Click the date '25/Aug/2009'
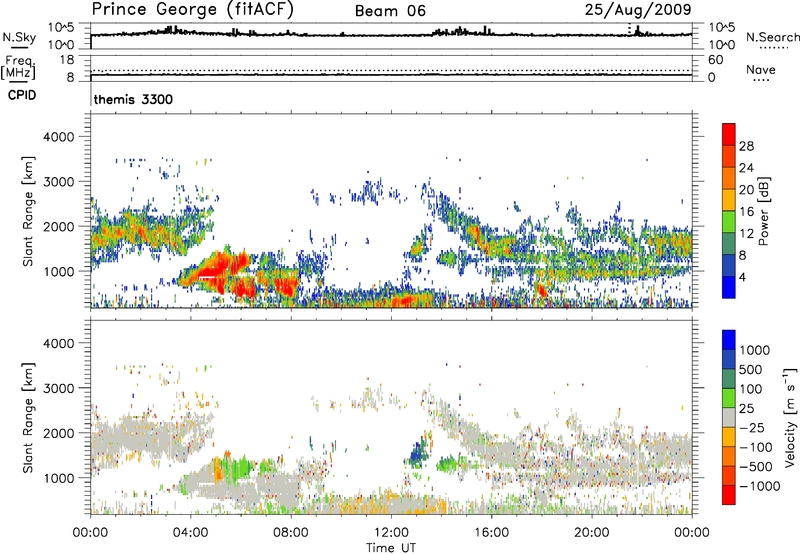800x554 pixels. [638, 9]
